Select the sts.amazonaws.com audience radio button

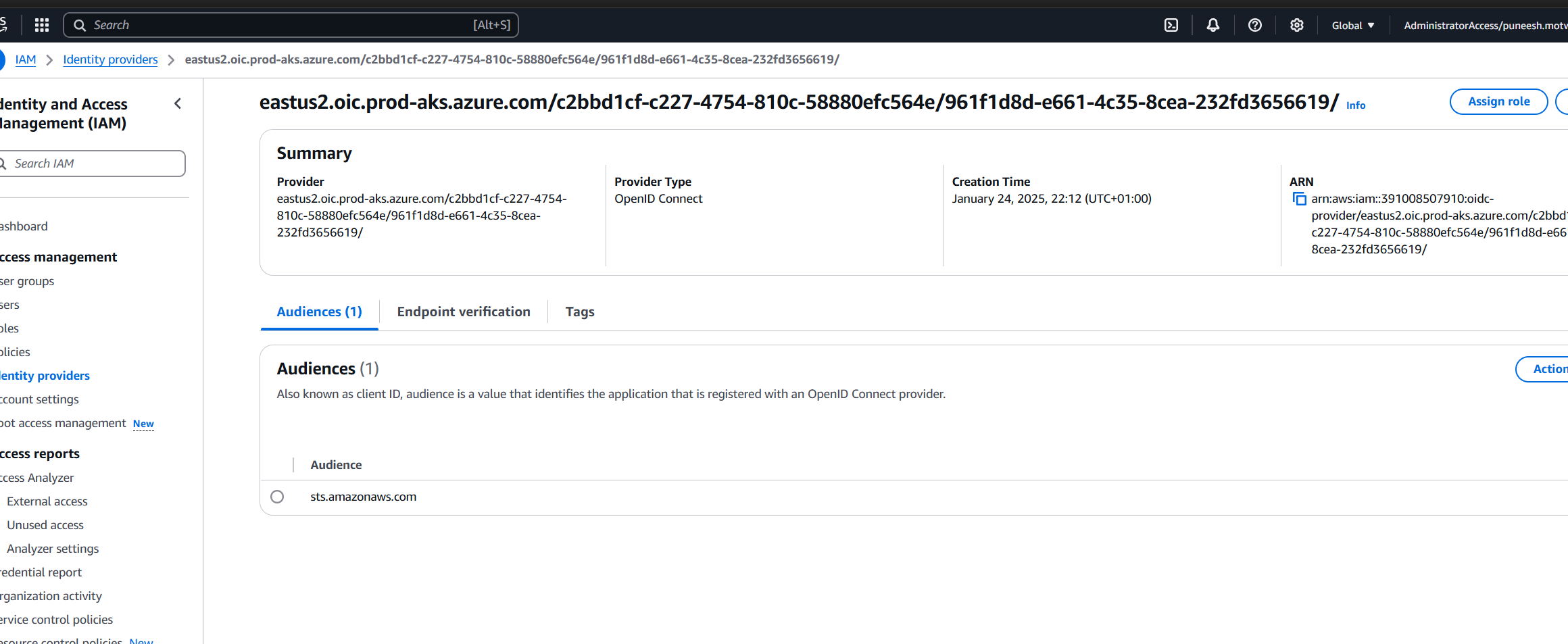click(277, 497)
